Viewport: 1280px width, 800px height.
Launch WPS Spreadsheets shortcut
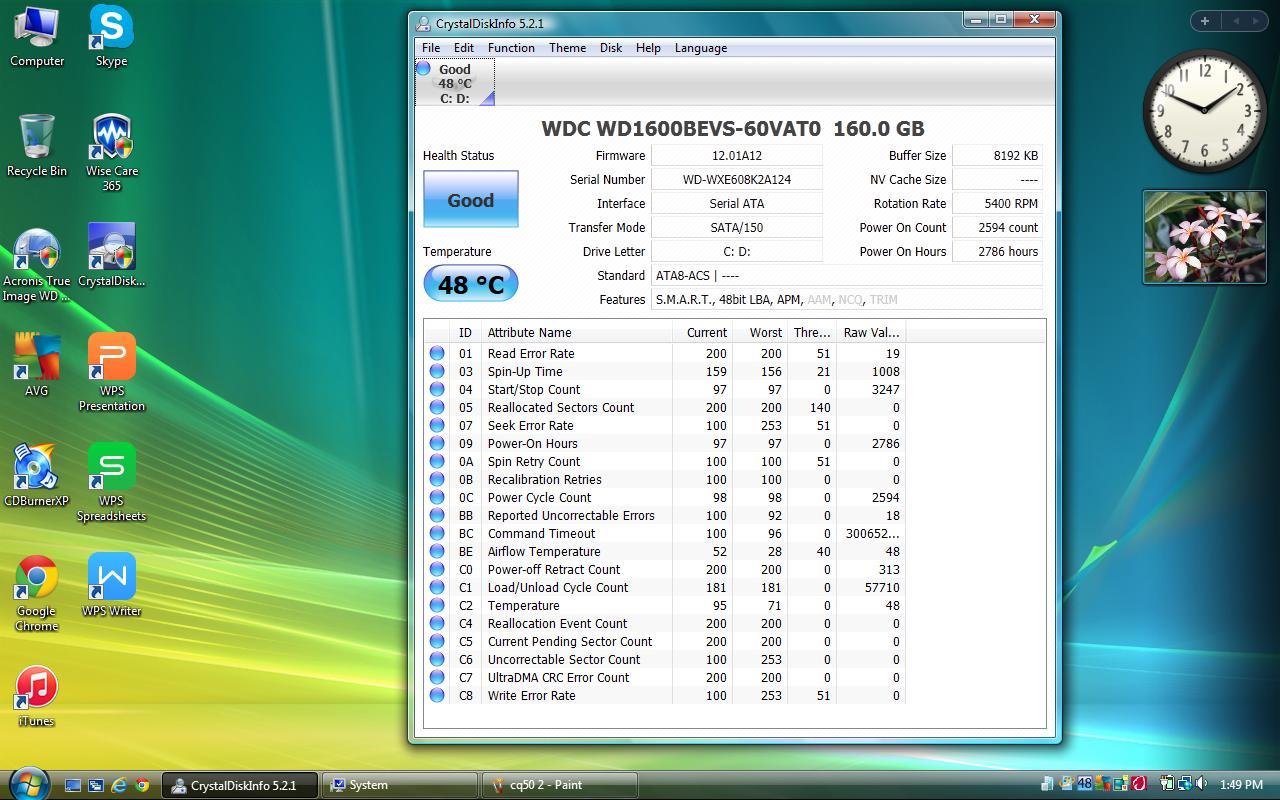click(x=111, y=482)
